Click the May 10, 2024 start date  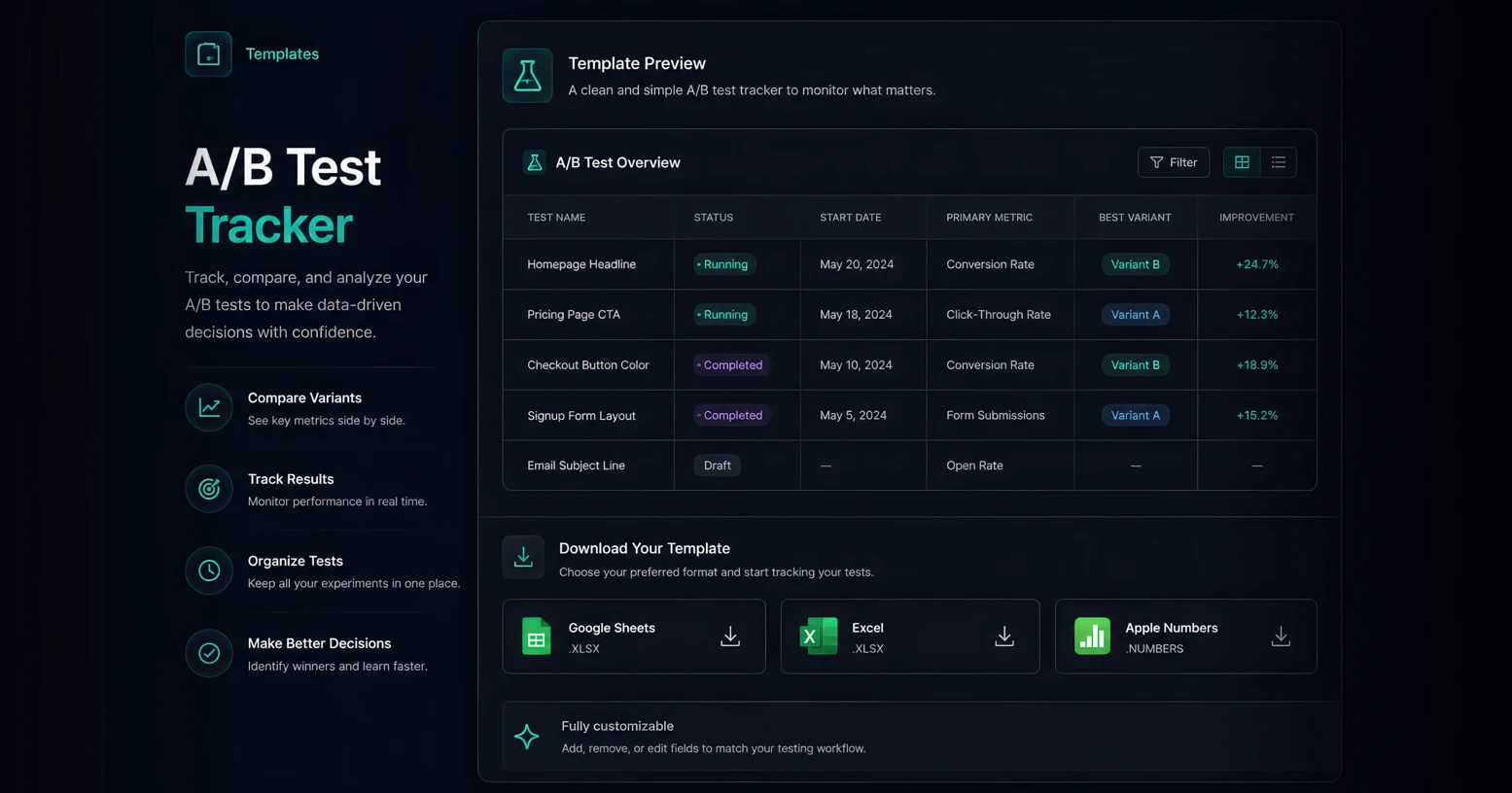pyautogui.click(x=856, y=365)
